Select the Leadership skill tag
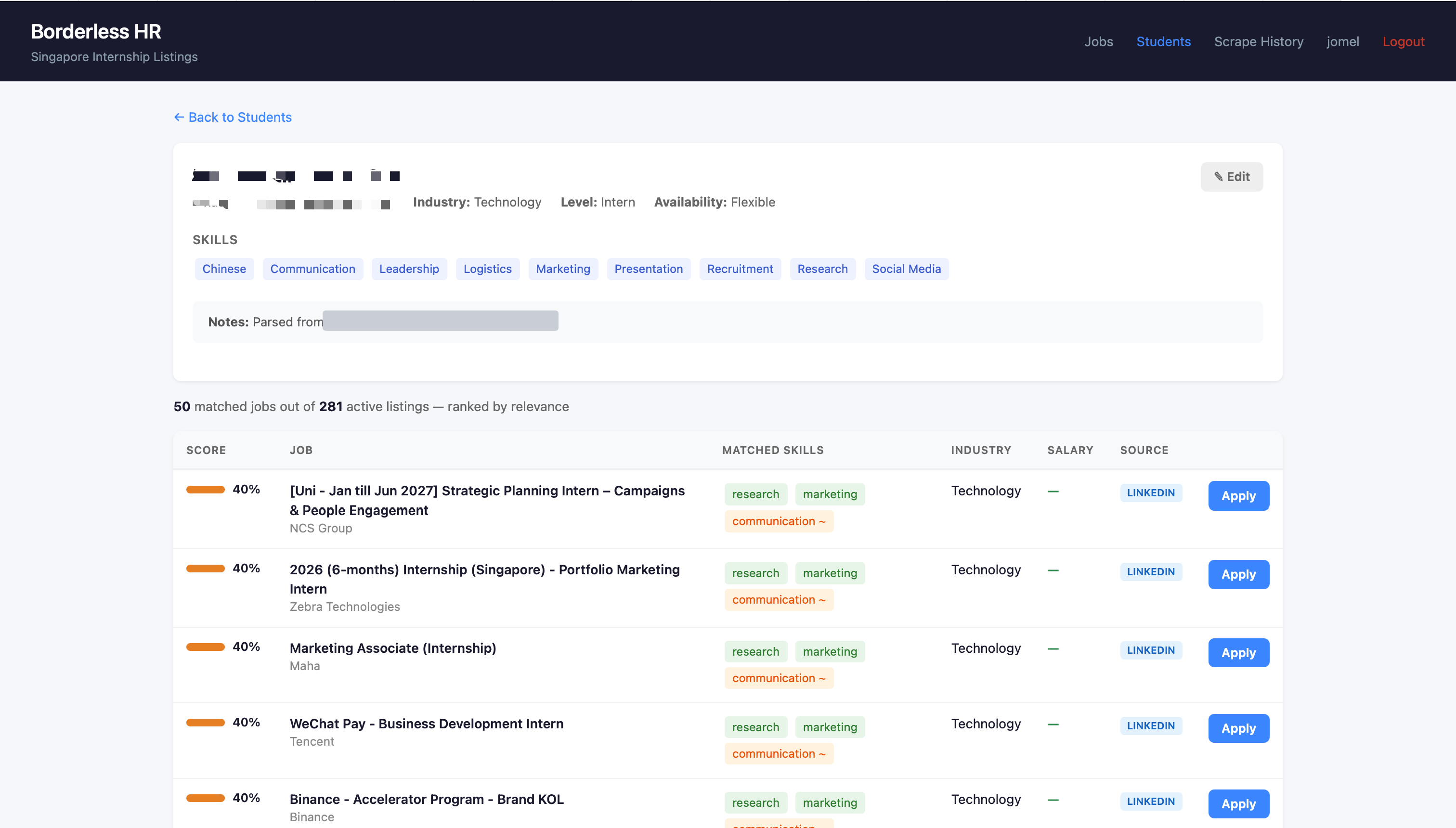1456x828 pixels. [409, 269]
